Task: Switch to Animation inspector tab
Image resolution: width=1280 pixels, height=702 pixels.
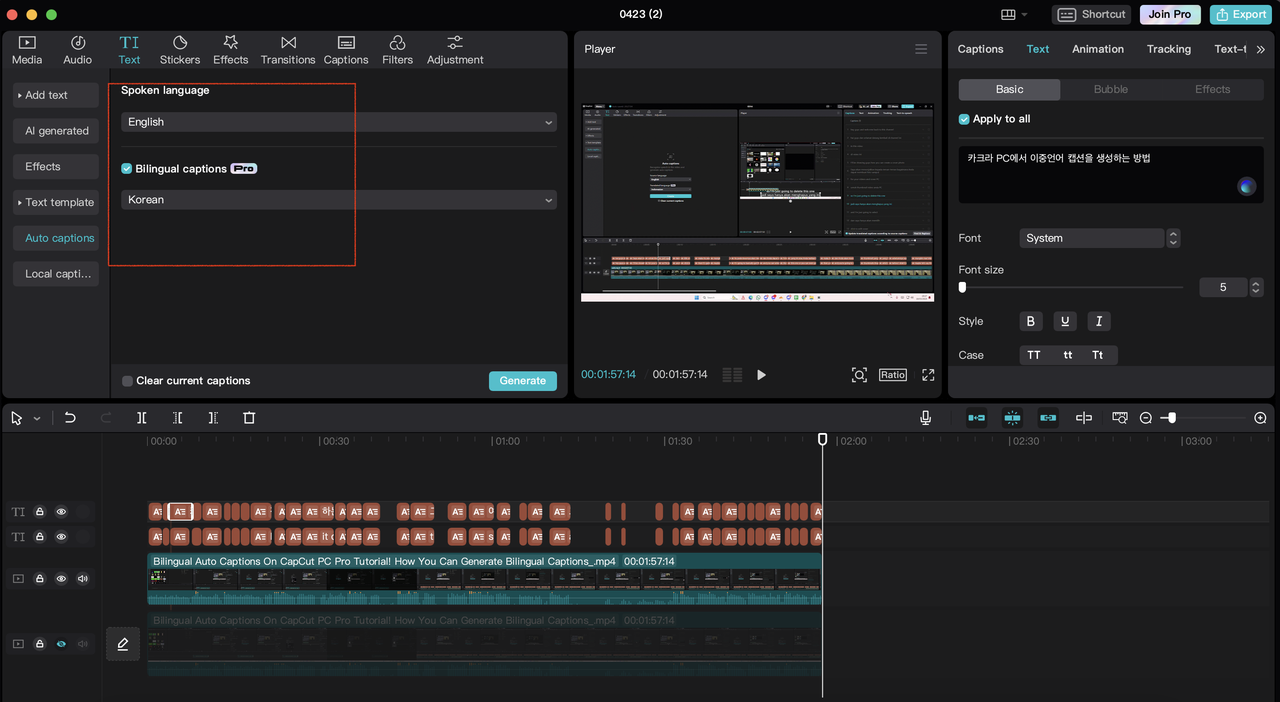Action: coord(1098,49)
